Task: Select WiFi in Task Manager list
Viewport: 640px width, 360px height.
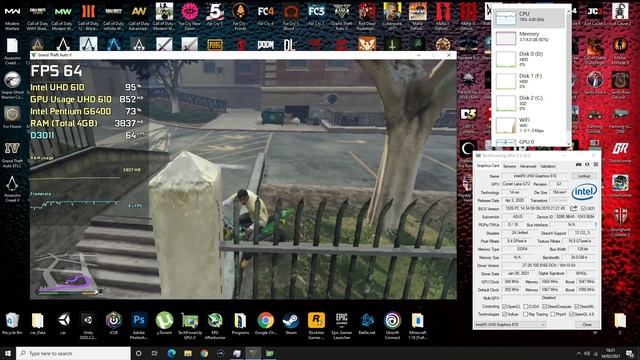Action: [x=529, y=125]
